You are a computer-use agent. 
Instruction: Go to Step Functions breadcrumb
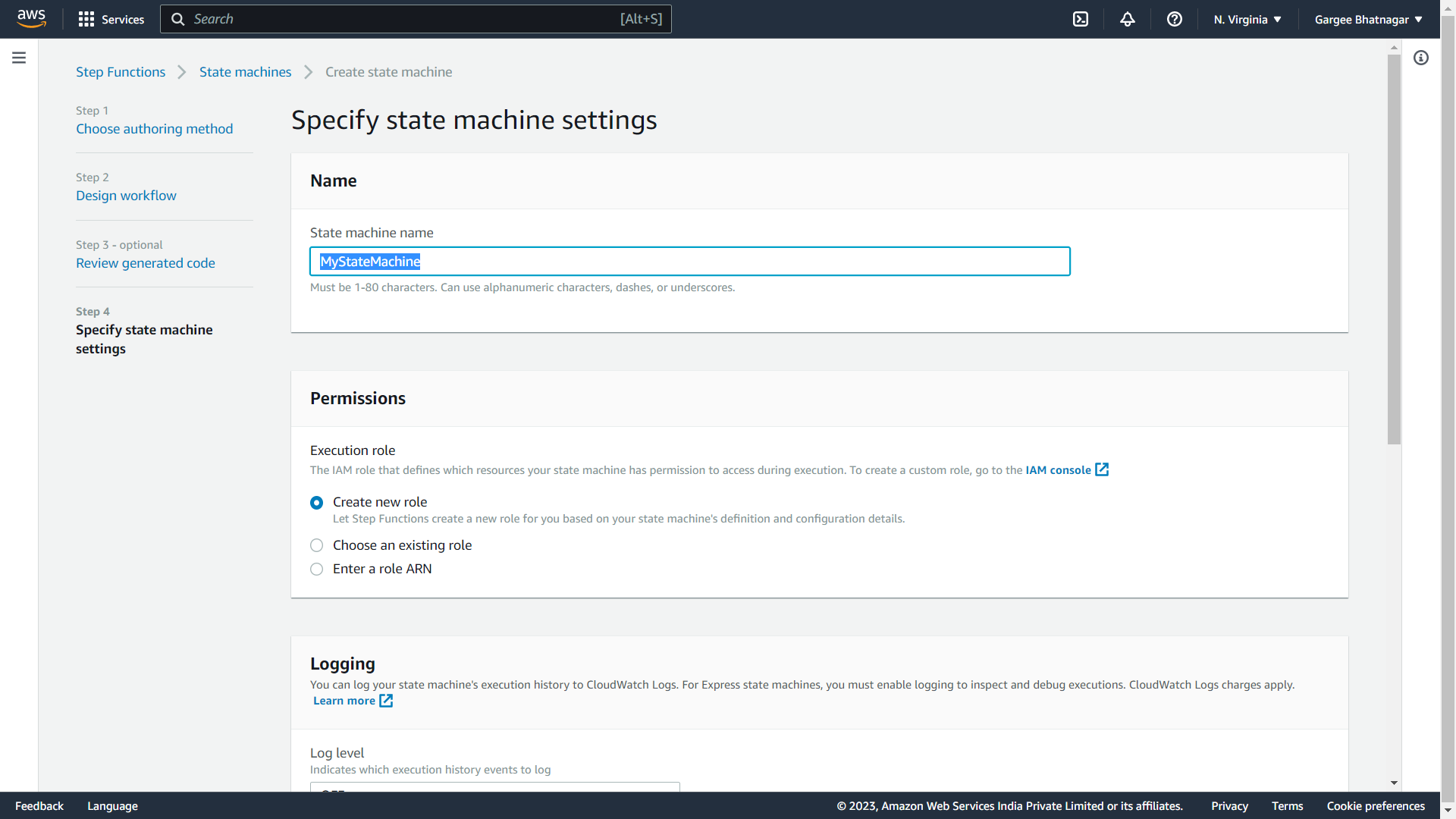point(121,72)
